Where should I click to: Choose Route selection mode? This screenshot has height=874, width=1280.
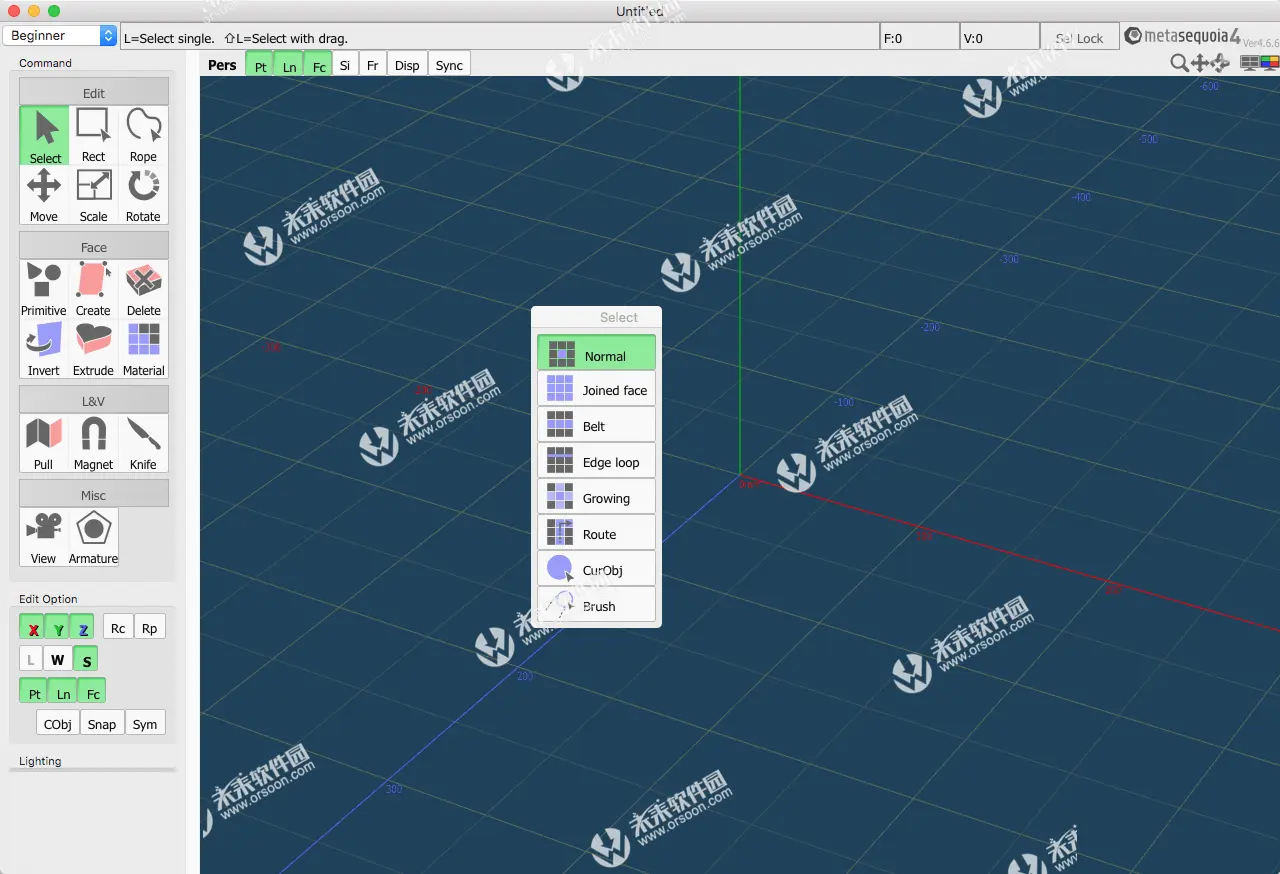click(596, 533)
